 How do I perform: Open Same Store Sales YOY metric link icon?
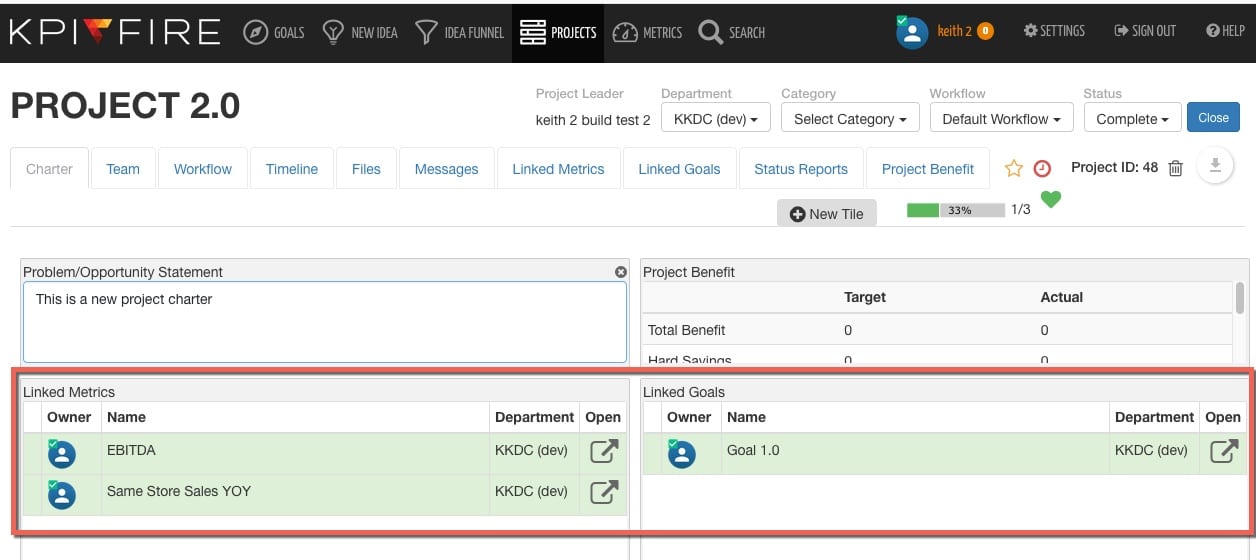coord(603,492)
